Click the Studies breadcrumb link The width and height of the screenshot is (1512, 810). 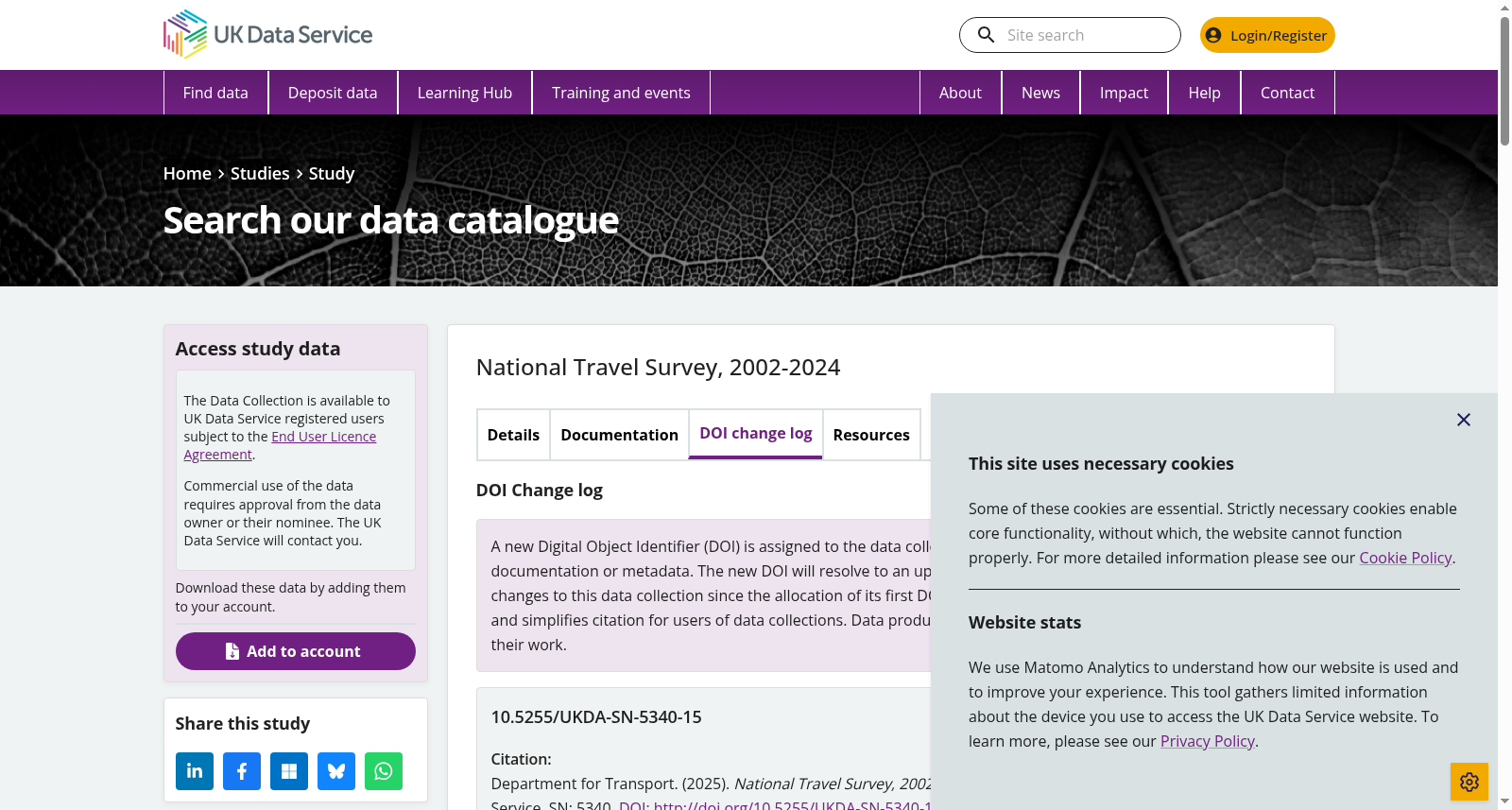(260, 173)
